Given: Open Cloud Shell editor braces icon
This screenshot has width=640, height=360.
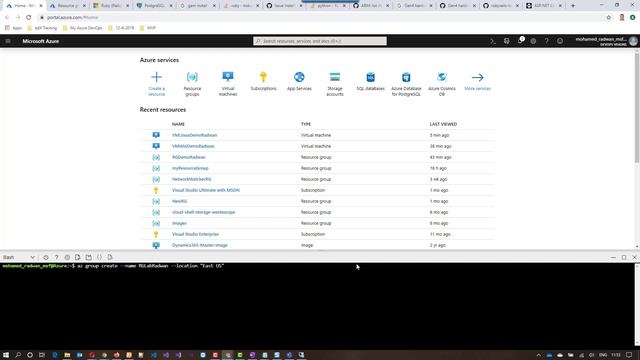Looking at the screenshot, I should pos(99,258).
